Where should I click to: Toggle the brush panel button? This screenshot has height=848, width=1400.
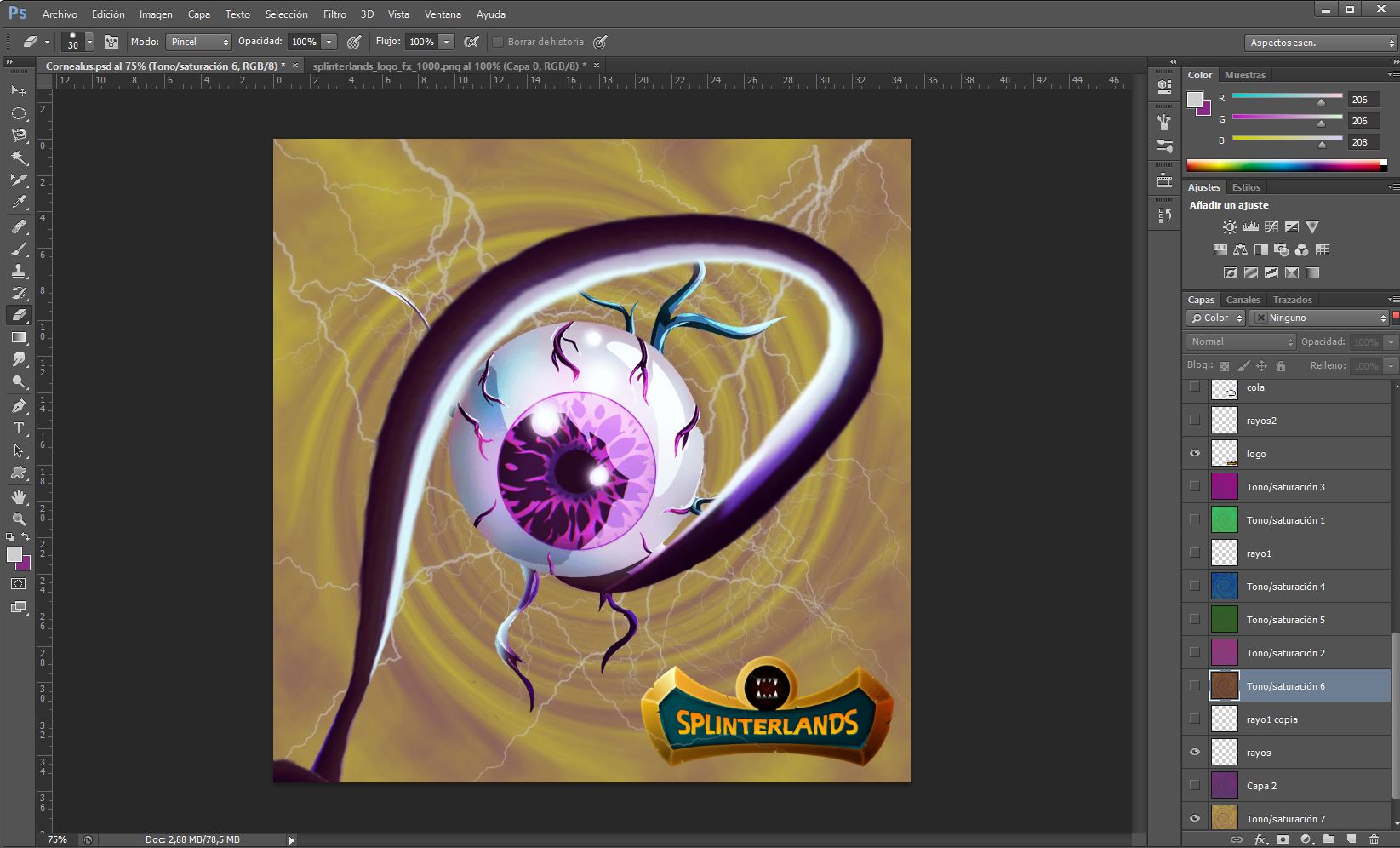point(111,42)
